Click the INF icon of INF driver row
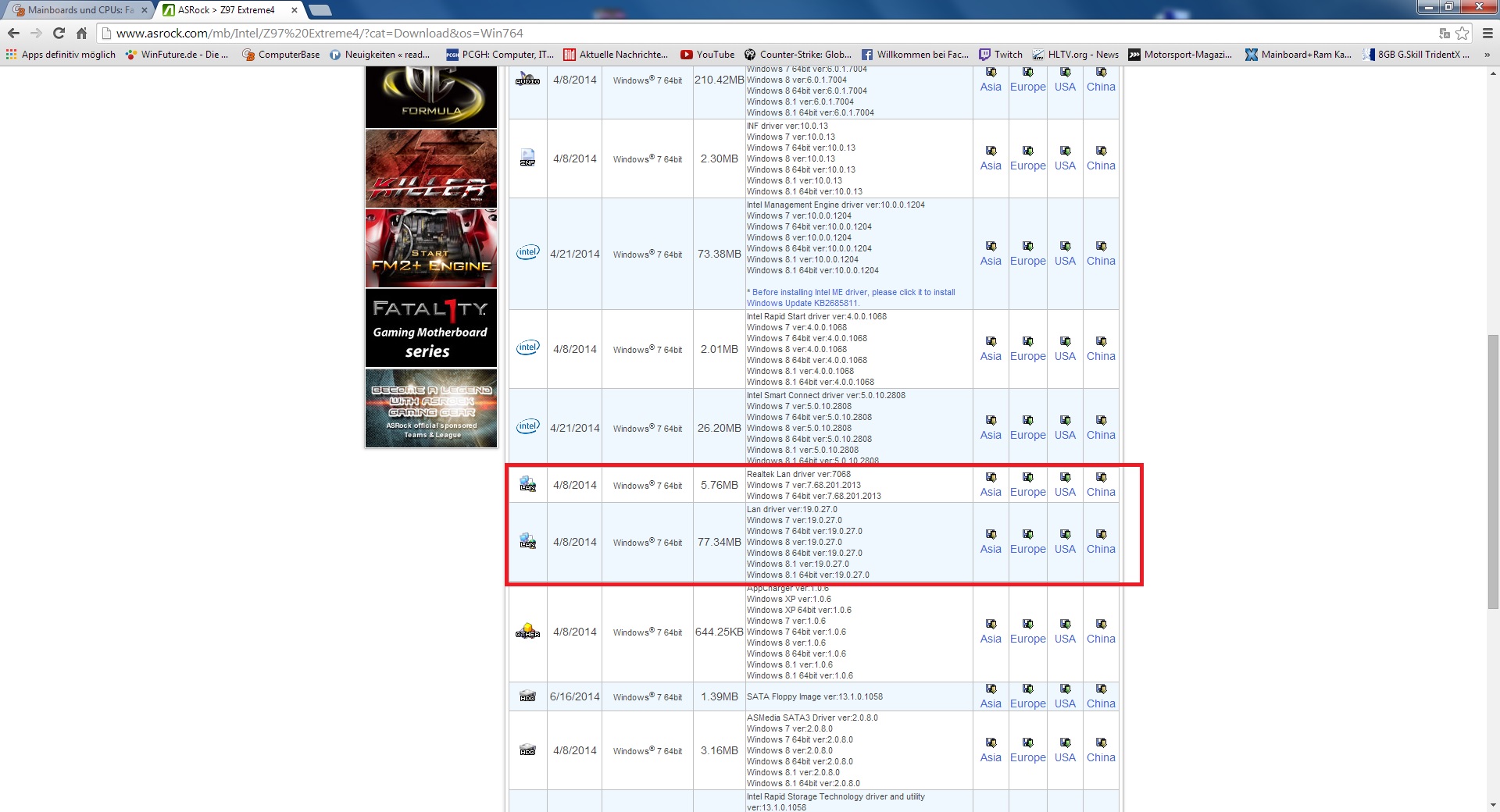Screen dimensions: 1500x812 pyautogui.click(x=528, y=158)
